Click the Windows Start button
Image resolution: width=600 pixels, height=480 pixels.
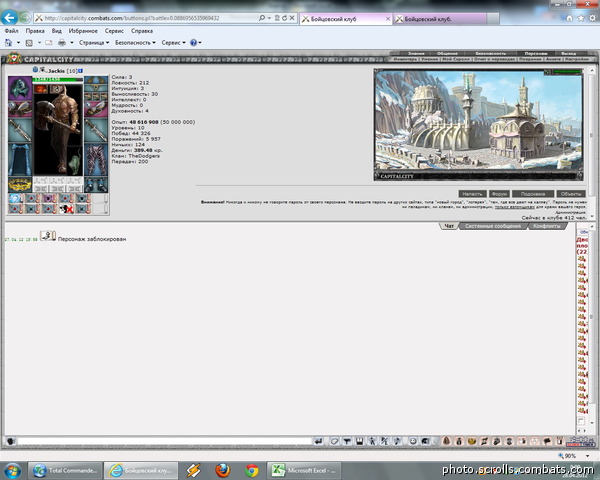(x=12, y=470)
